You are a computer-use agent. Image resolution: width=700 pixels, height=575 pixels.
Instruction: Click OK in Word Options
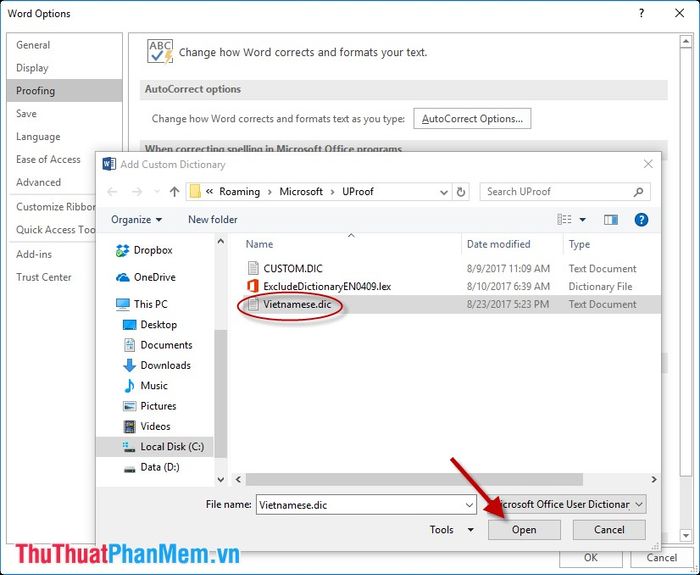(591, 558)
